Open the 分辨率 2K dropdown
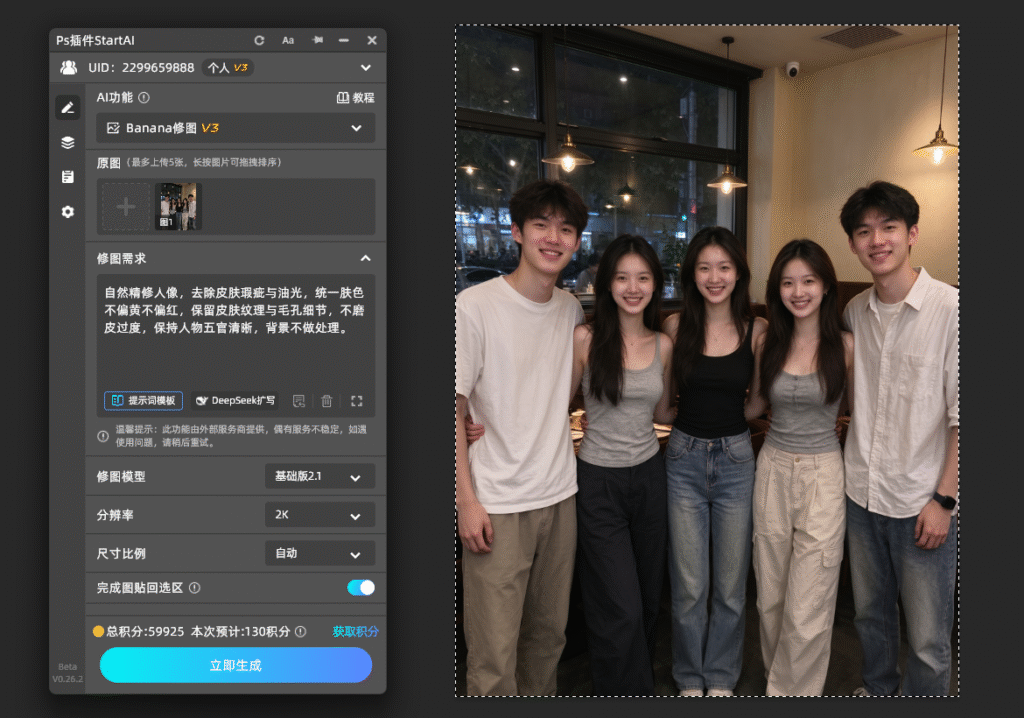The width and height of the screenshot is (1024, 718). [320, 515]
